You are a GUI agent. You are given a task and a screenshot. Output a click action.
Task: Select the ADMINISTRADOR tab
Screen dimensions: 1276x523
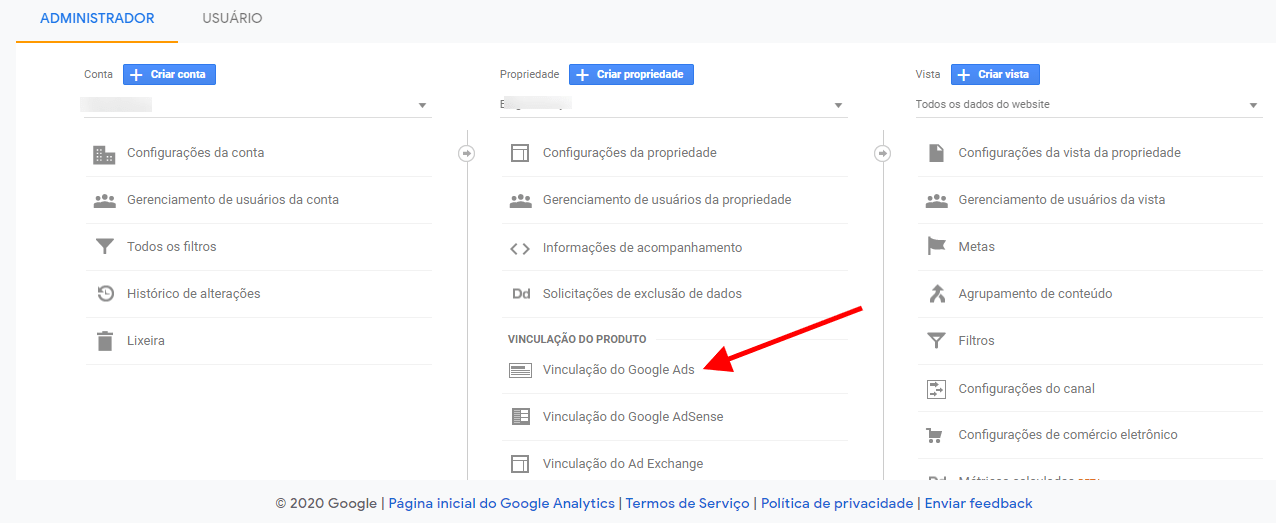tap(97, 19)
